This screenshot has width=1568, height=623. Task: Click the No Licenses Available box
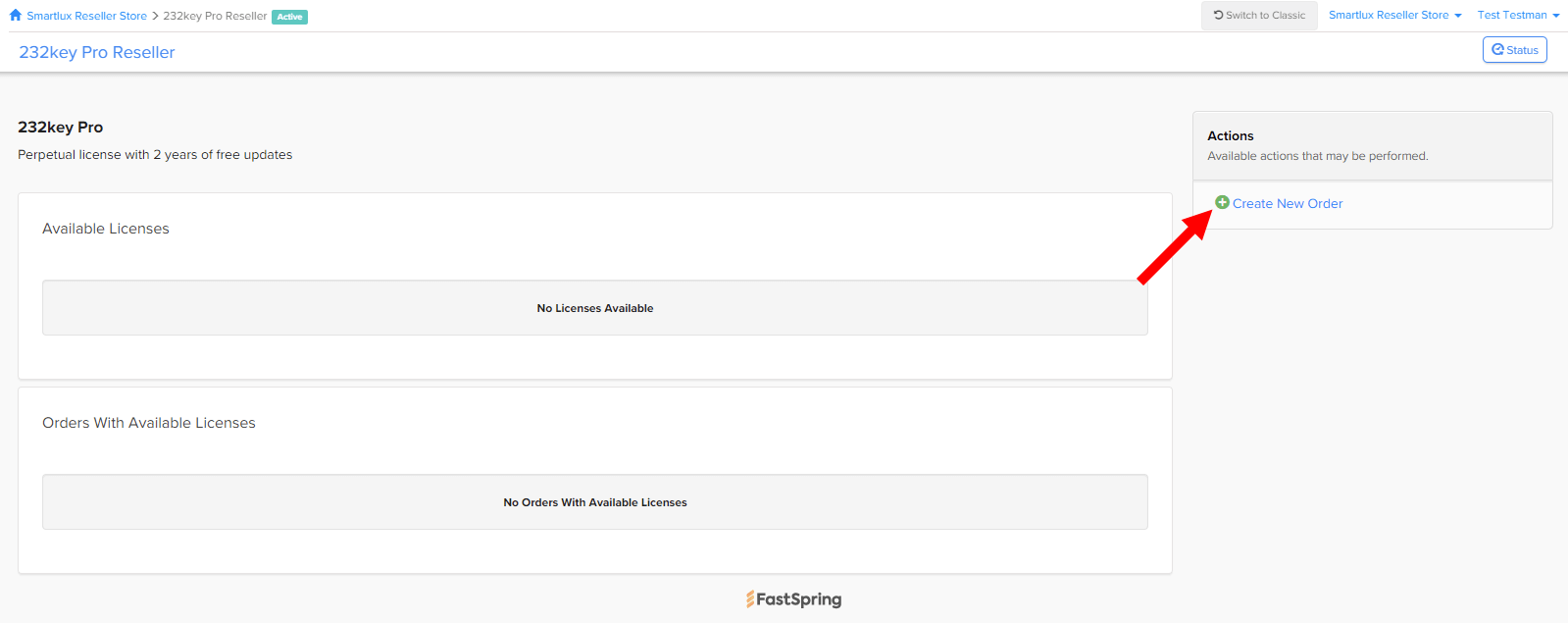click(595, 308)
